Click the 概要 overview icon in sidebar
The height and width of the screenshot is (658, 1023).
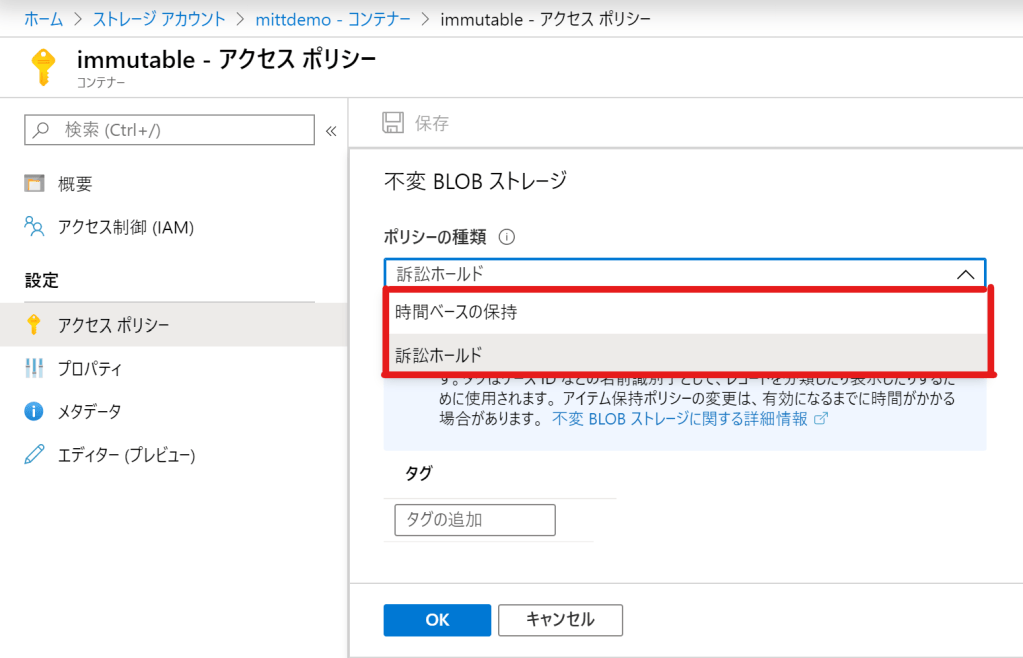(x=35, y=183)
